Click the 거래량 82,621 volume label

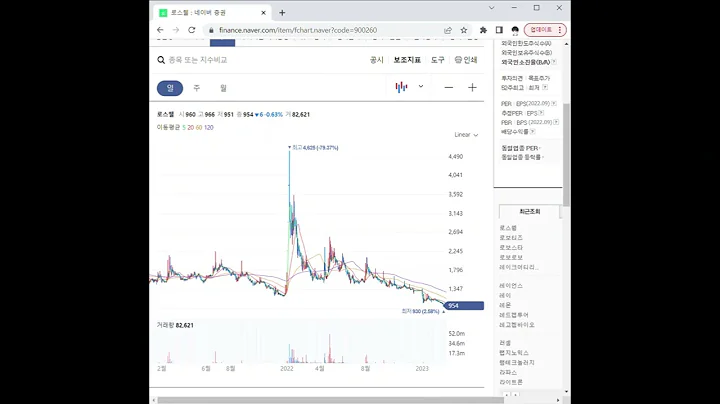(x=175, y=325)
